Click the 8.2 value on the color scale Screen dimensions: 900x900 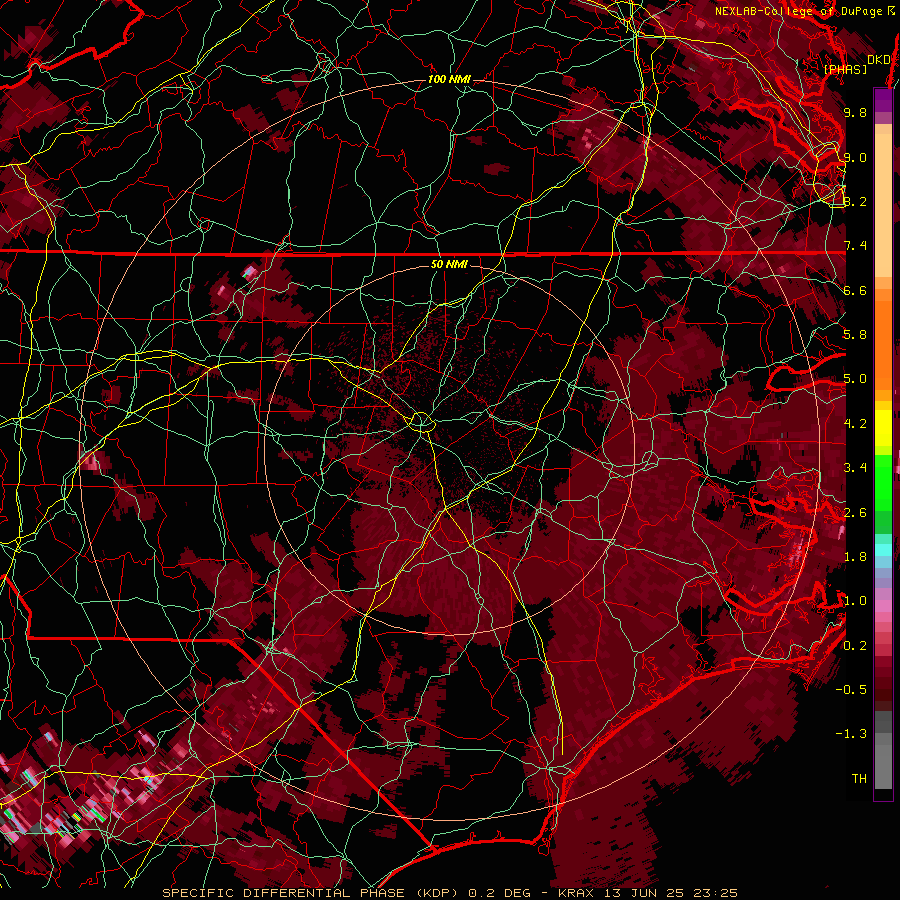point(855,201)
